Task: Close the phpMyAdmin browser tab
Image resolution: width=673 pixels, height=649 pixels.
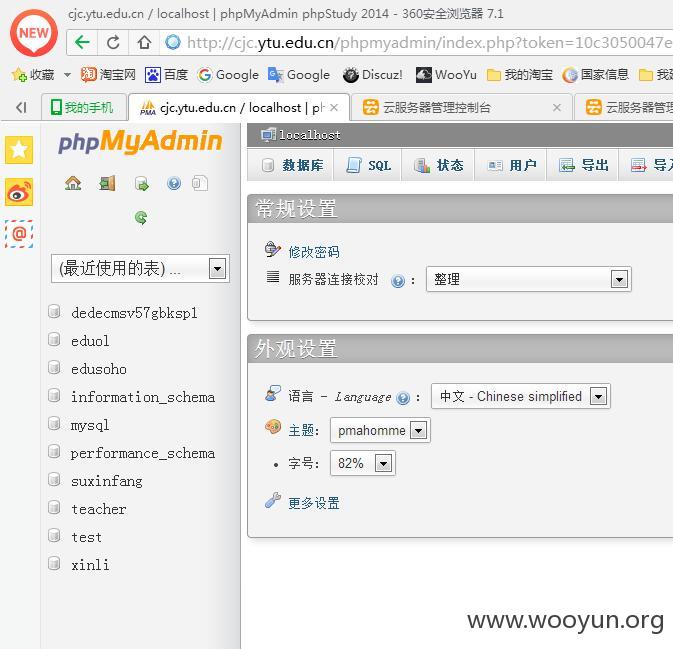Action: pyautogui.click(x=334, y=107)
